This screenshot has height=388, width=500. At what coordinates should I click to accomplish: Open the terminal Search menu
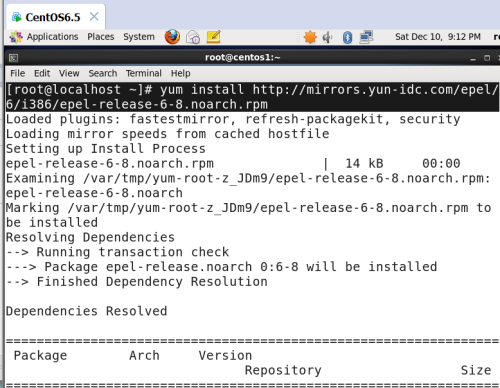point(103,73)
